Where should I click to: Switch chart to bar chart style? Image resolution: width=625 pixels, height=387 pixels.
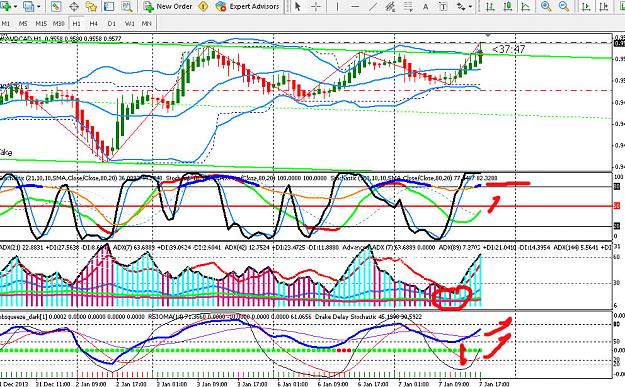click(x=490, y=6)
